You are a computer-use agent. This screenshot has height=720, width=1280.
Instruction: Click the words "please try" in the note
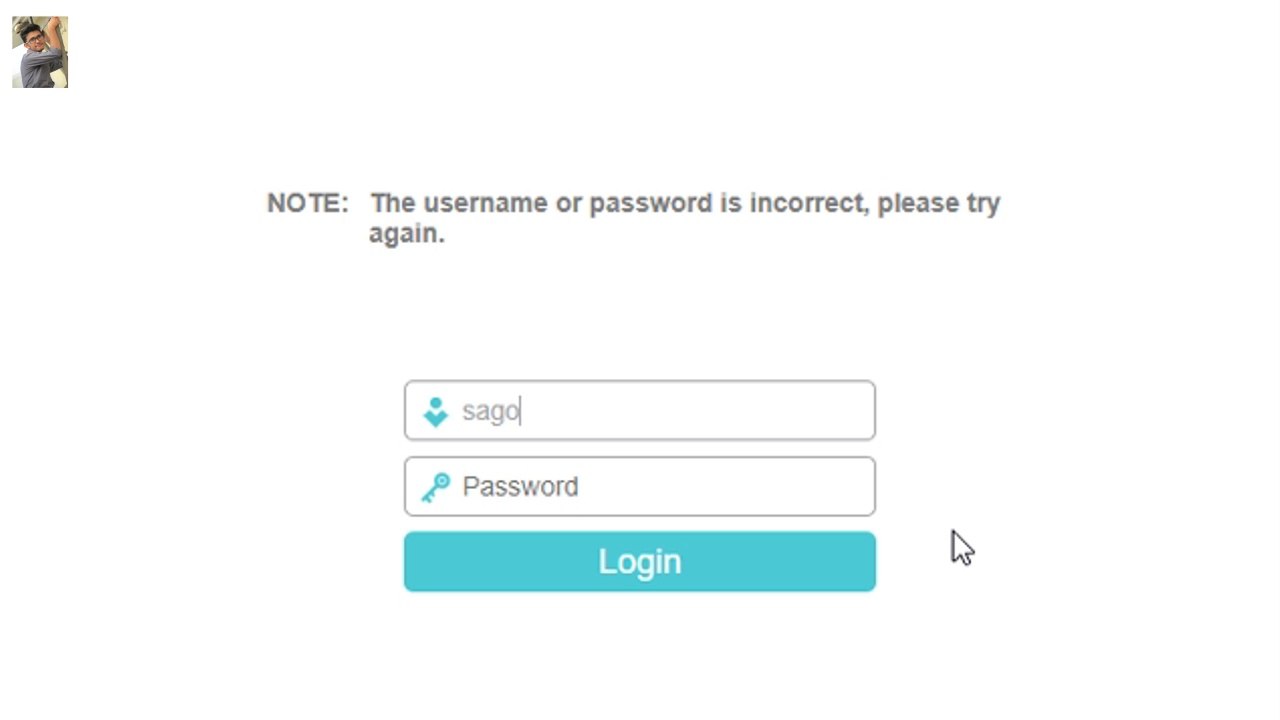939,203
